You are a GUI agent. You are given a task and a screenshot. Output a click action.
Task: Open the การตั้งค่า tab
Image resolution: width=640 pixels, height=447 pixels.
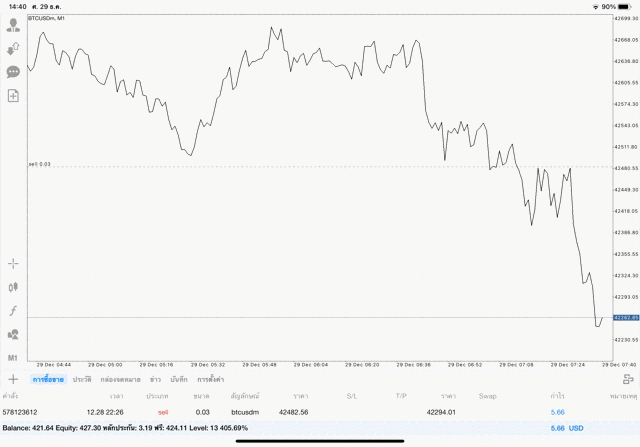pos(210,380)
